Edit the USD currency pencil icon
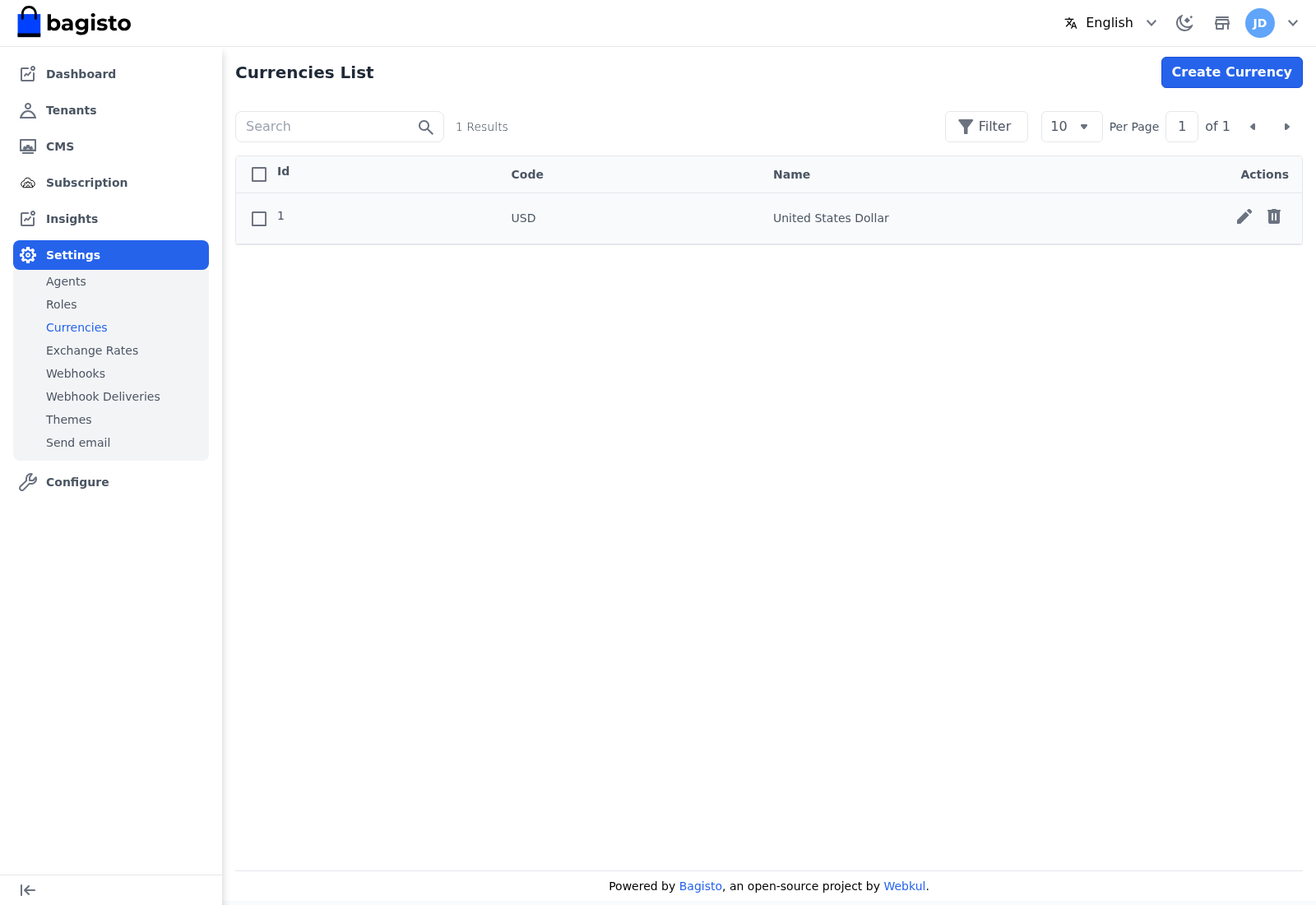 coord(1244,216)
